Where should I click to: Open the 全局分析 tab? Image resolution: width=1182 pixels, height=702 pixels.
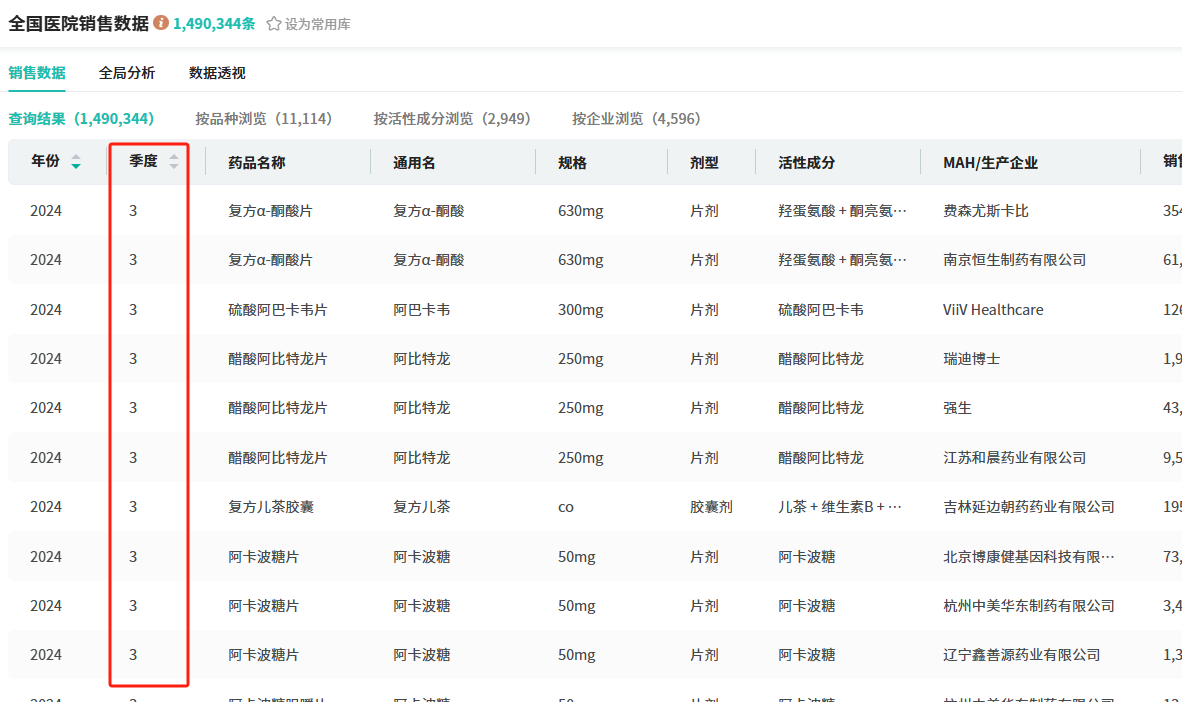tap(127, 73)
